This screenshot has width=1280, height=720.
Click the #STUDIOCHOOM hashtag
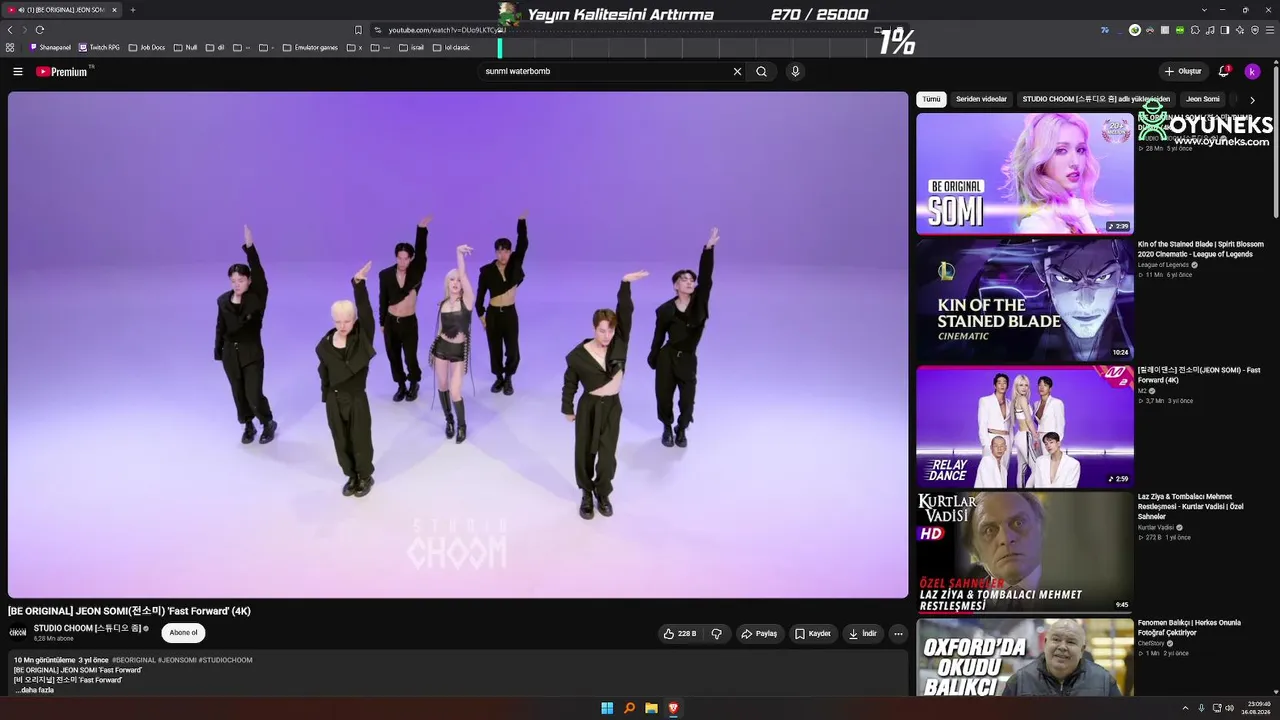tap(225, 660)
